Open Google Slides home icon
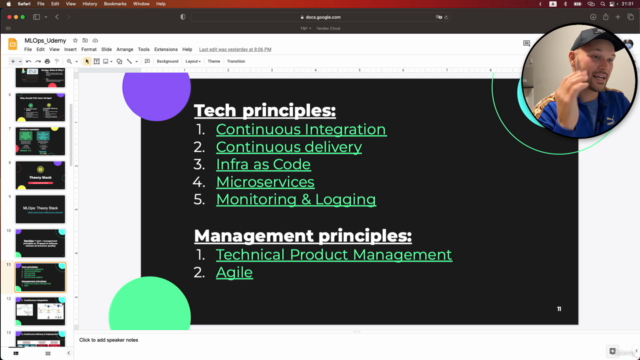The image size is (640, 360). tap(13, 44)
